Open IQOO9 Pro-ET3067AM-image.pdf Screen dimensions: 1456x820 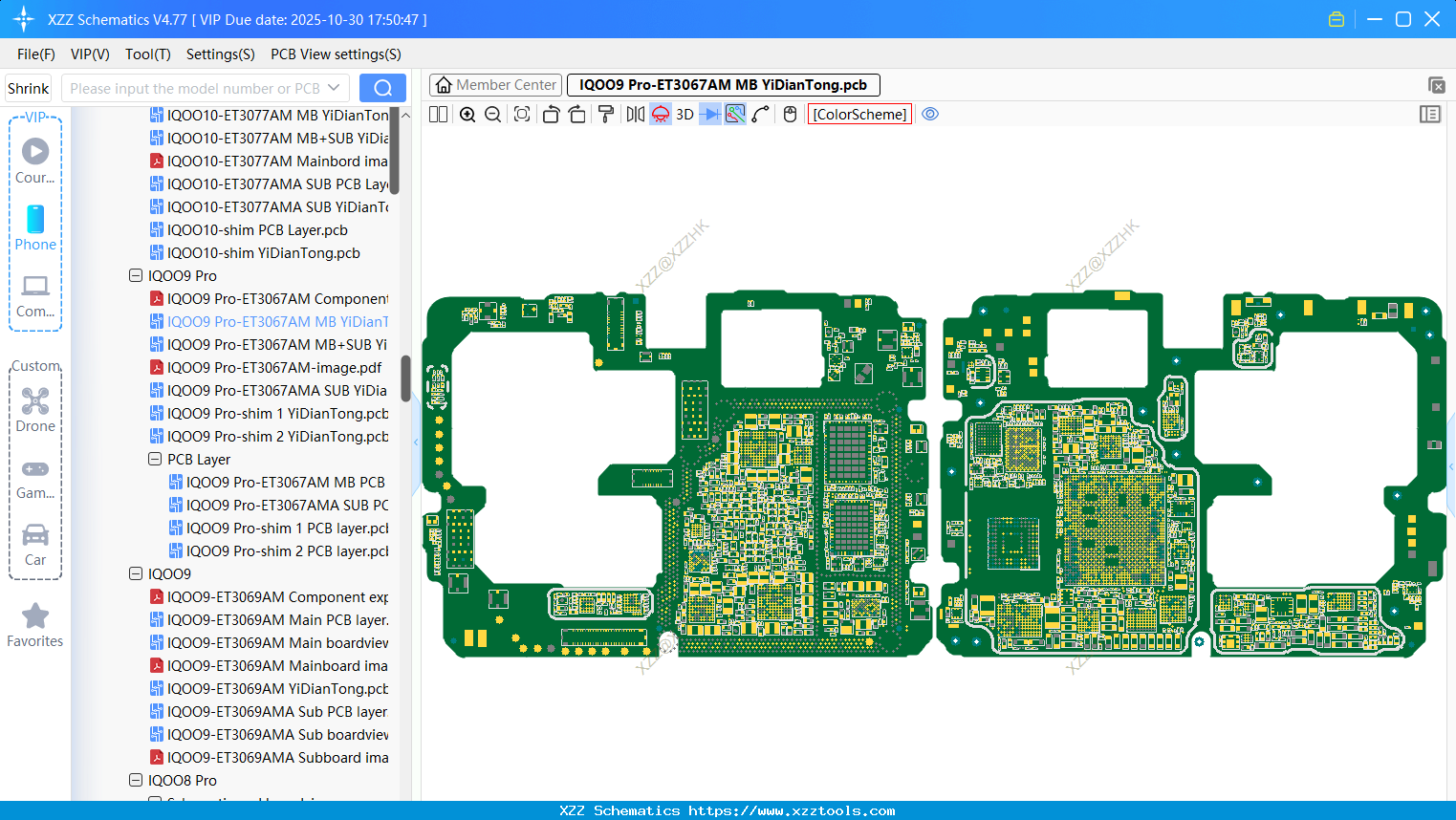266,368
